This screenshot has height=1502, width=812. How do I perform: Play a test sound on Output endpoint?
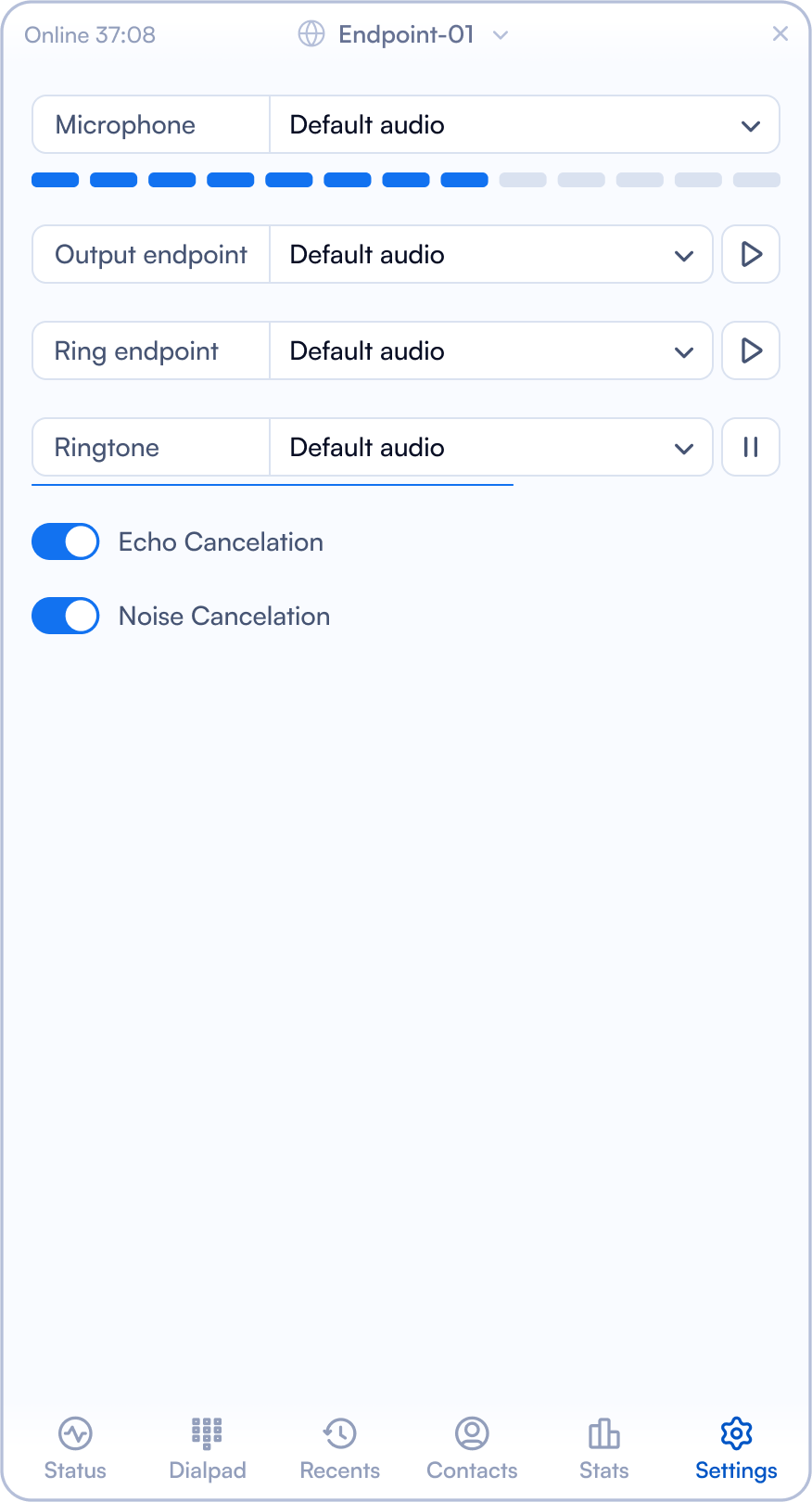pos(751,254)
